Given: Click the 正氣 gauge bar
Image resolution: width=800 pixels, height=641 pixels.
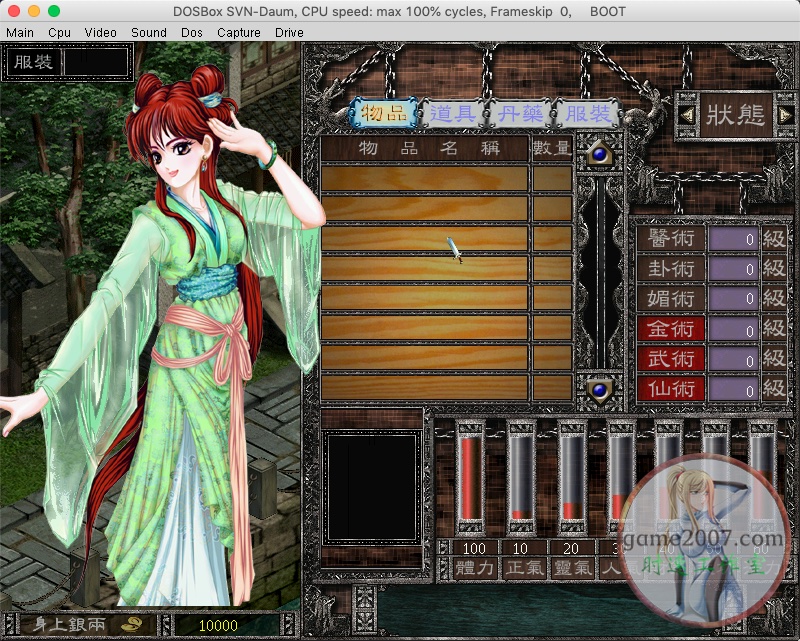Looking at the screenshot, I should pos(521,478).
